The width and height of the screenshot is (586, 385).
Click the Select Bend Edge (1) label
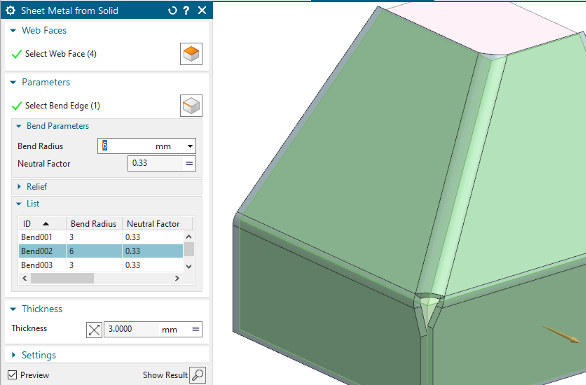(62, 106)
